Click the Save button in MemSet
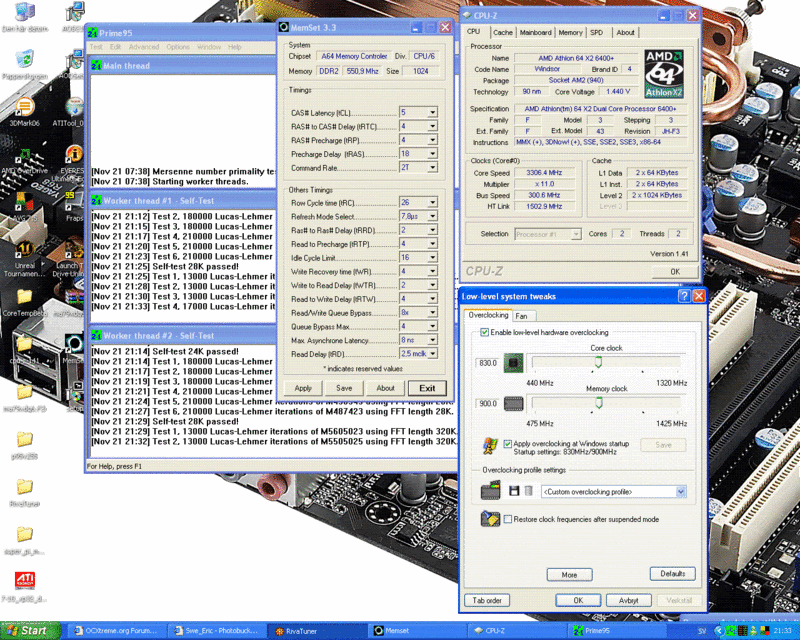This screenshot has height=640, width=800. (x=344, y=388)
